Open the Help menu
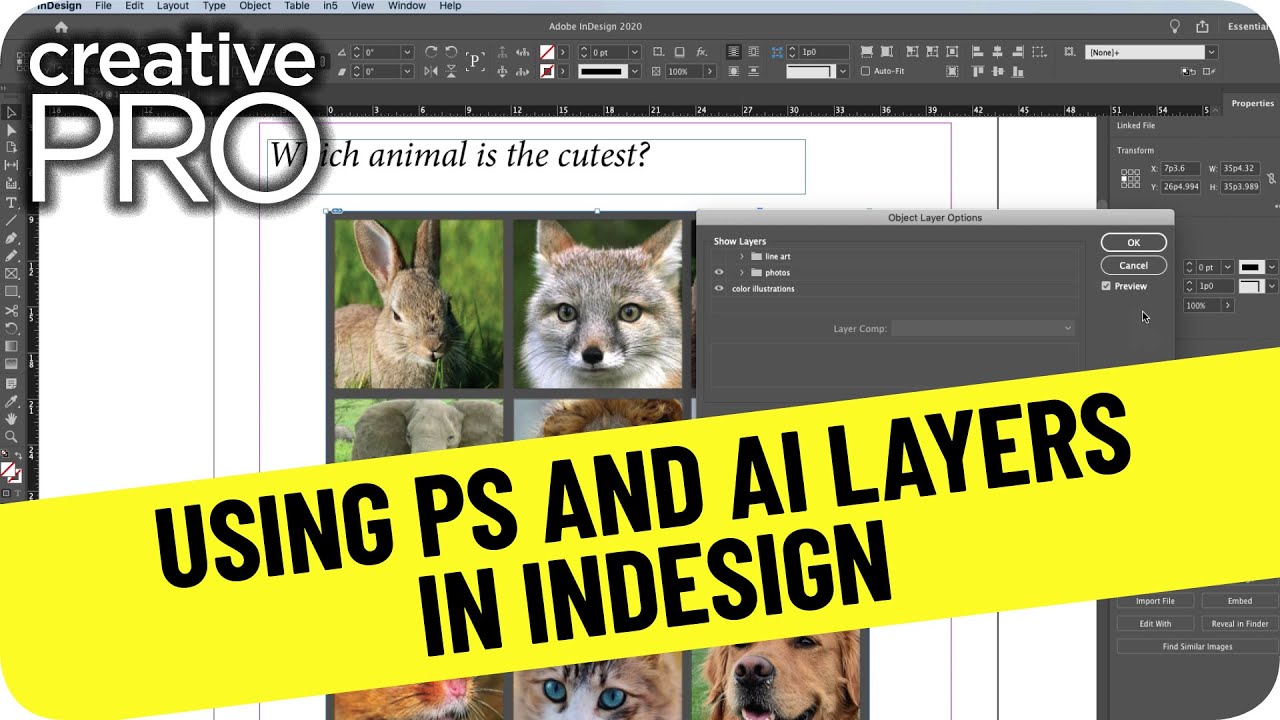Viewport: 1280px width, 720px height. [x=450, y=6]
